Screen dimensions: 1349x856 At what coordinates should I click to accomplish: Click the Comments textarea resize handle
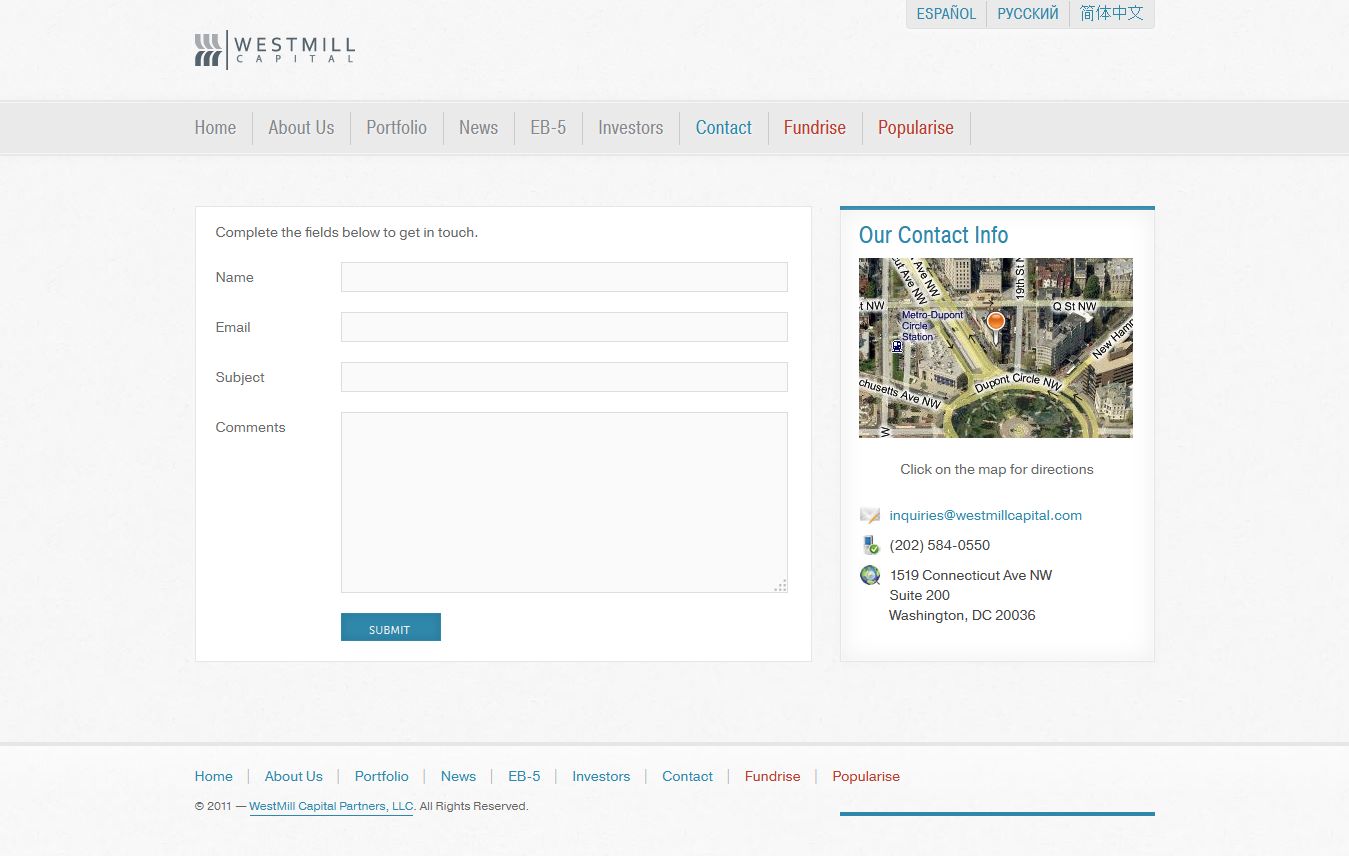tap(780, 585)
